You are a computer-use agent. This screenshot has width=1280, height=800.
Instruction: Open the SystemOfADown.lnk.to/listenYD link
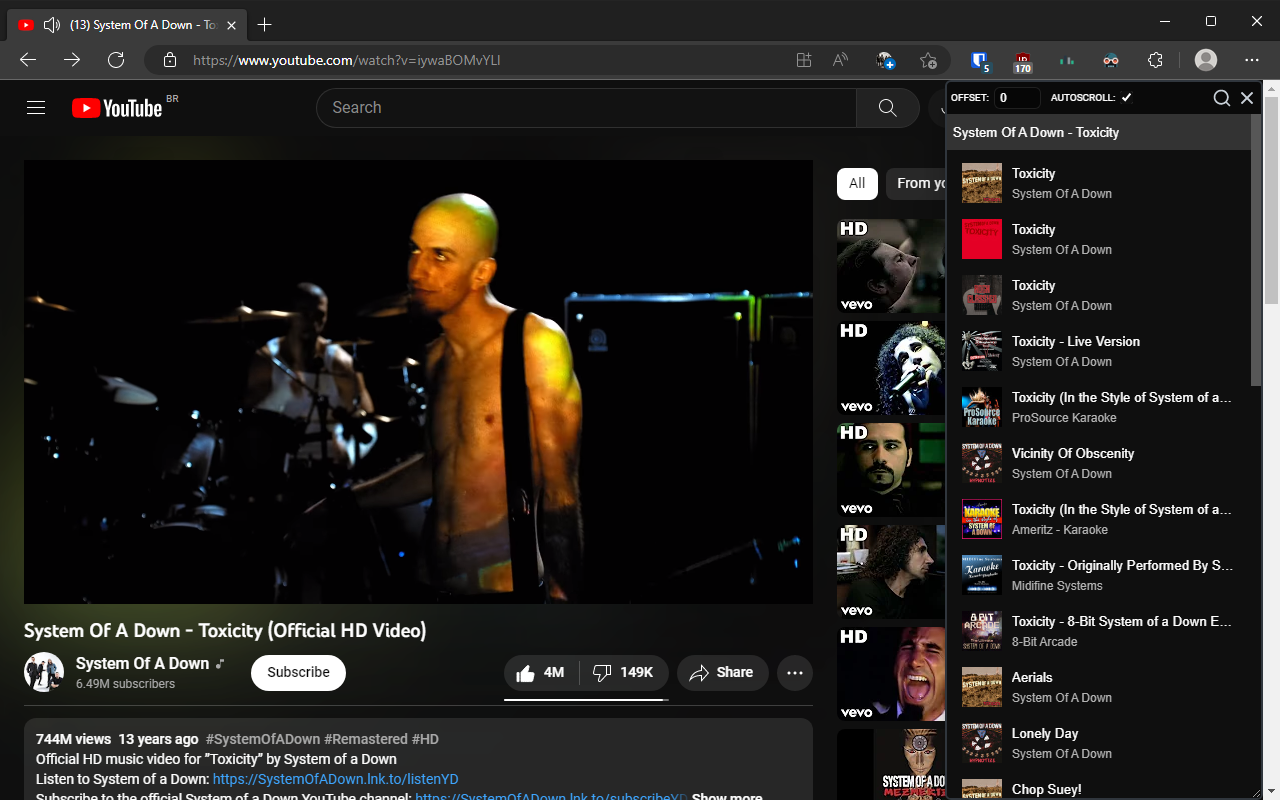336,779
